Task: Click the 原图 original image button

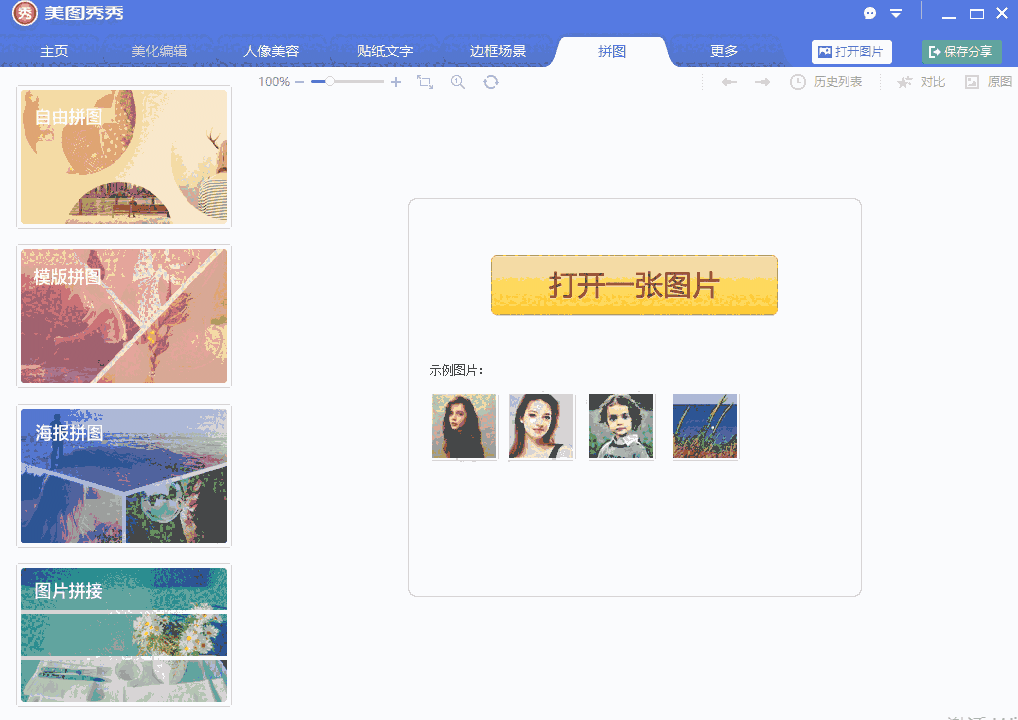Action: [x=988, y=82]
